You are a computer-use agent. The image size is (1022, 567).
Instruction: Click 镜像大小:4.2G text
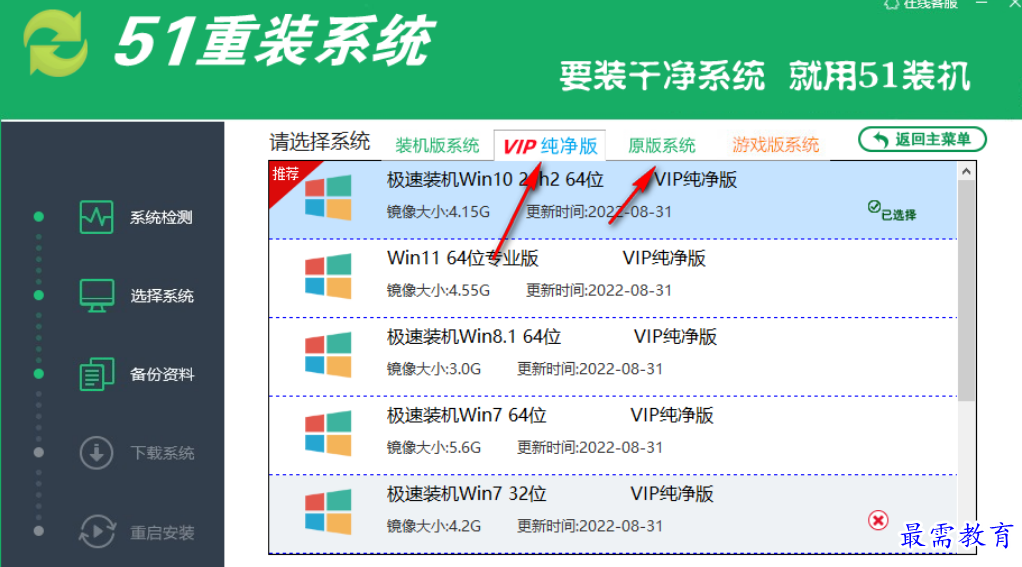coord(433,526)
